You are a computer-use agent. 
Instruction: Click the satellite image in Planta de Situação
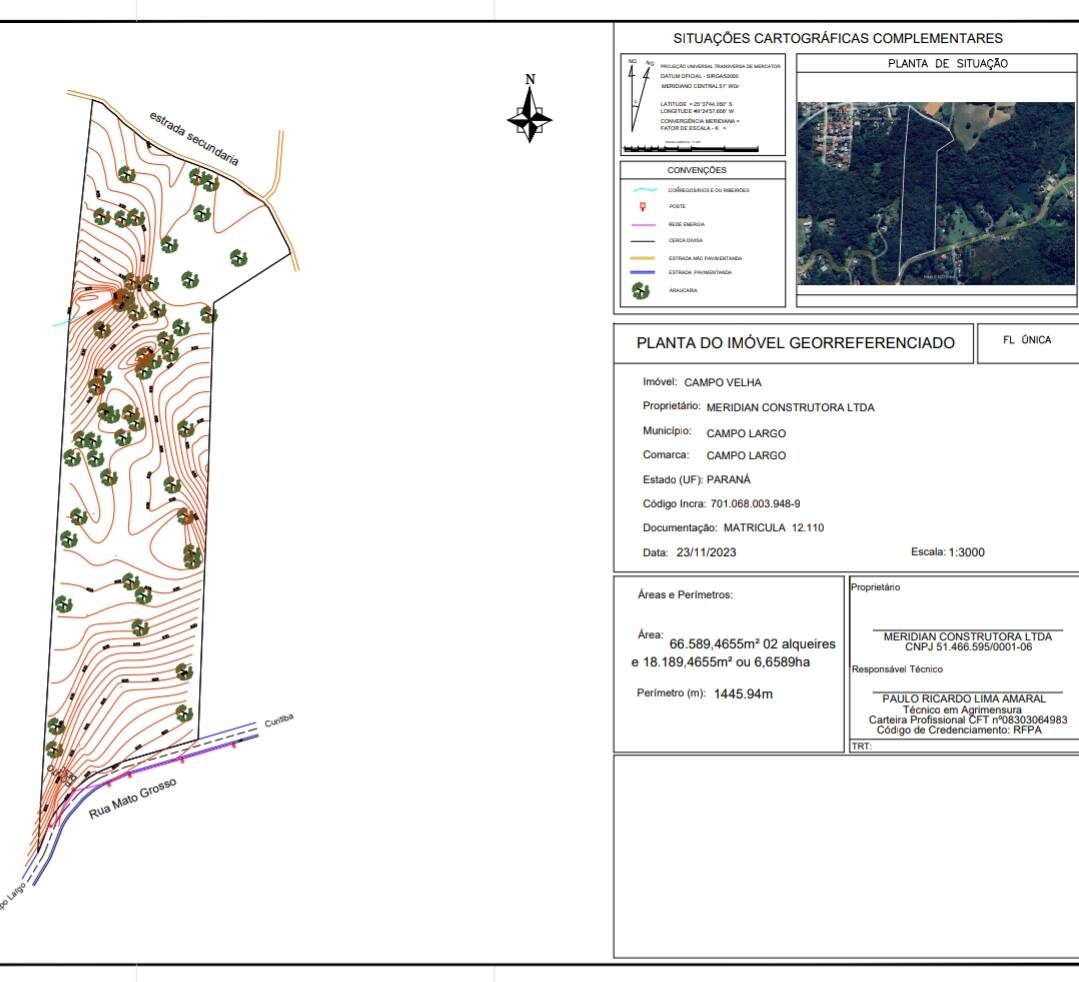(936, 193)
